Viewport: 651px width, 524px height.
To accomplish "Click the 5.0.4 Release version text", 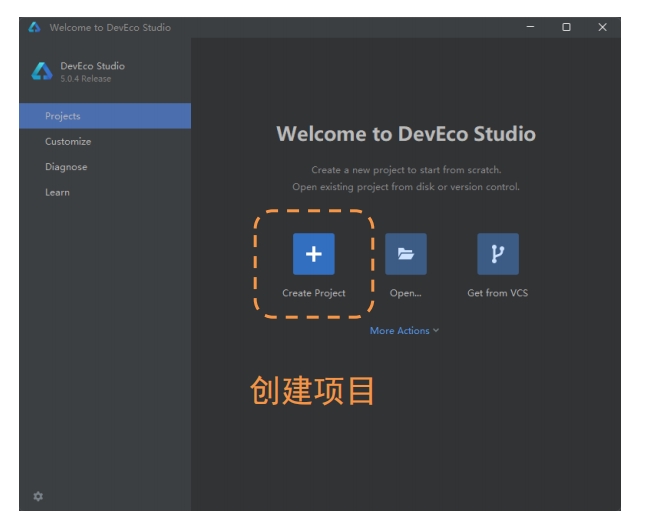I will point(86,79).
